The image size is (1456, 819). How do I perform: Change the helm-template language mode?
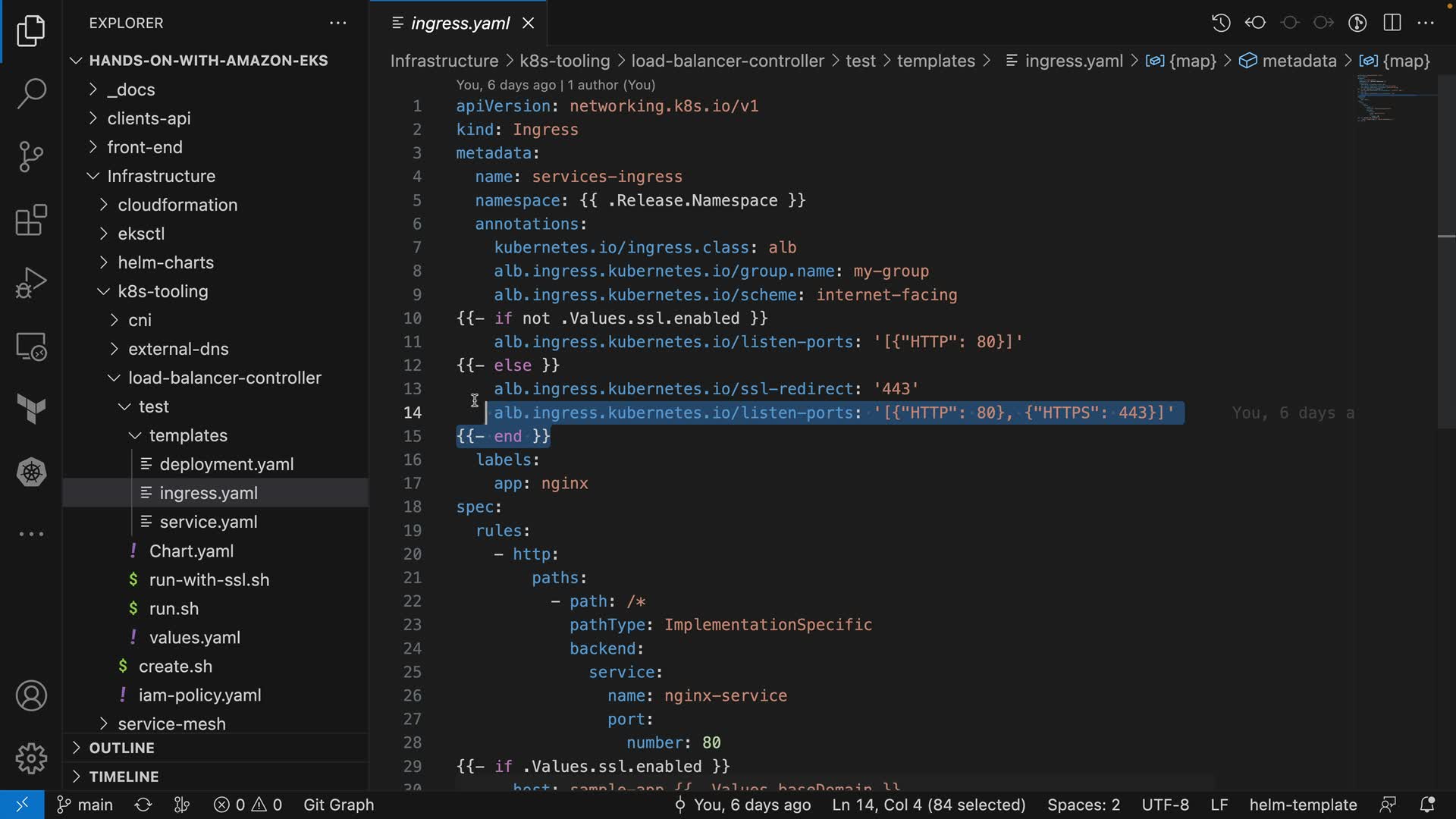click(1303, 805)
